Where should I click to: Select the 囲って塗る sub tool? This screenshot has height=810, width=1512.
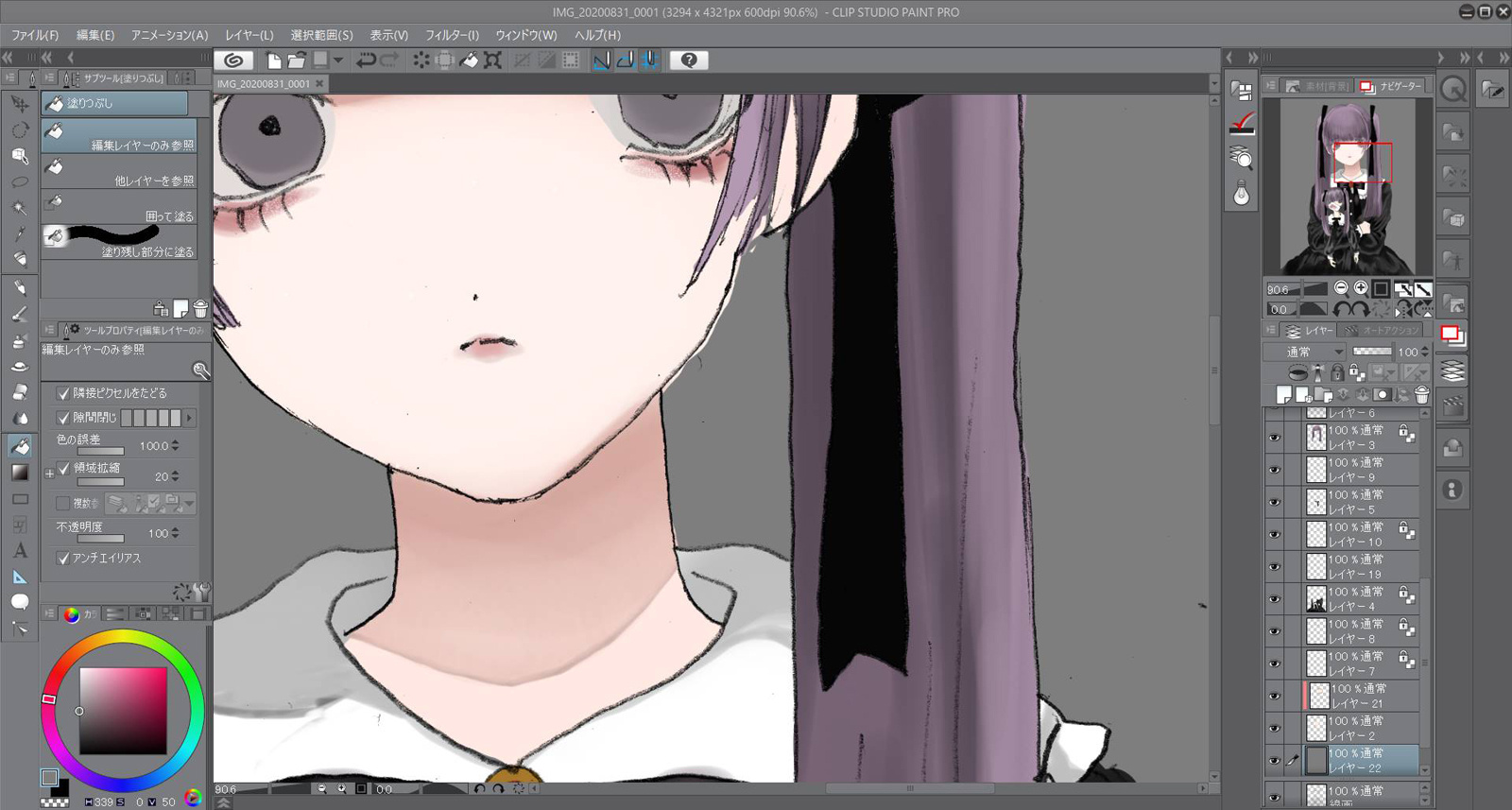120,209
